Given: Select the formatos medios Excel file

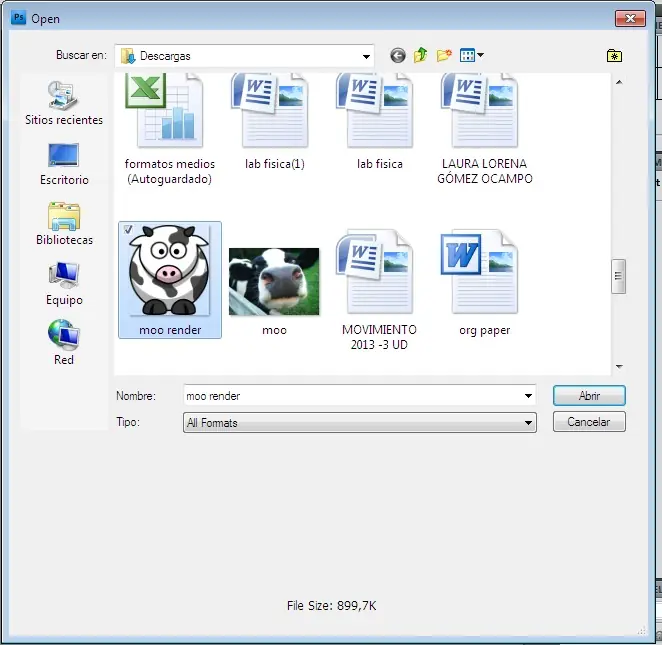Looking at the screenshot, I should 170,129.
